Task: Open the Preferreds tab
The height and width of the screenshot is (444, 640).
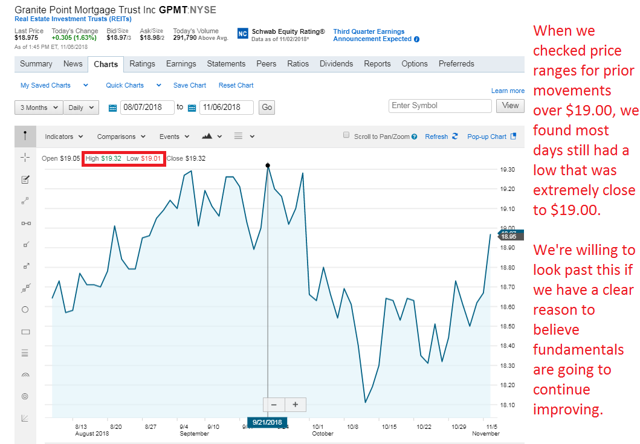Action: 456,64
